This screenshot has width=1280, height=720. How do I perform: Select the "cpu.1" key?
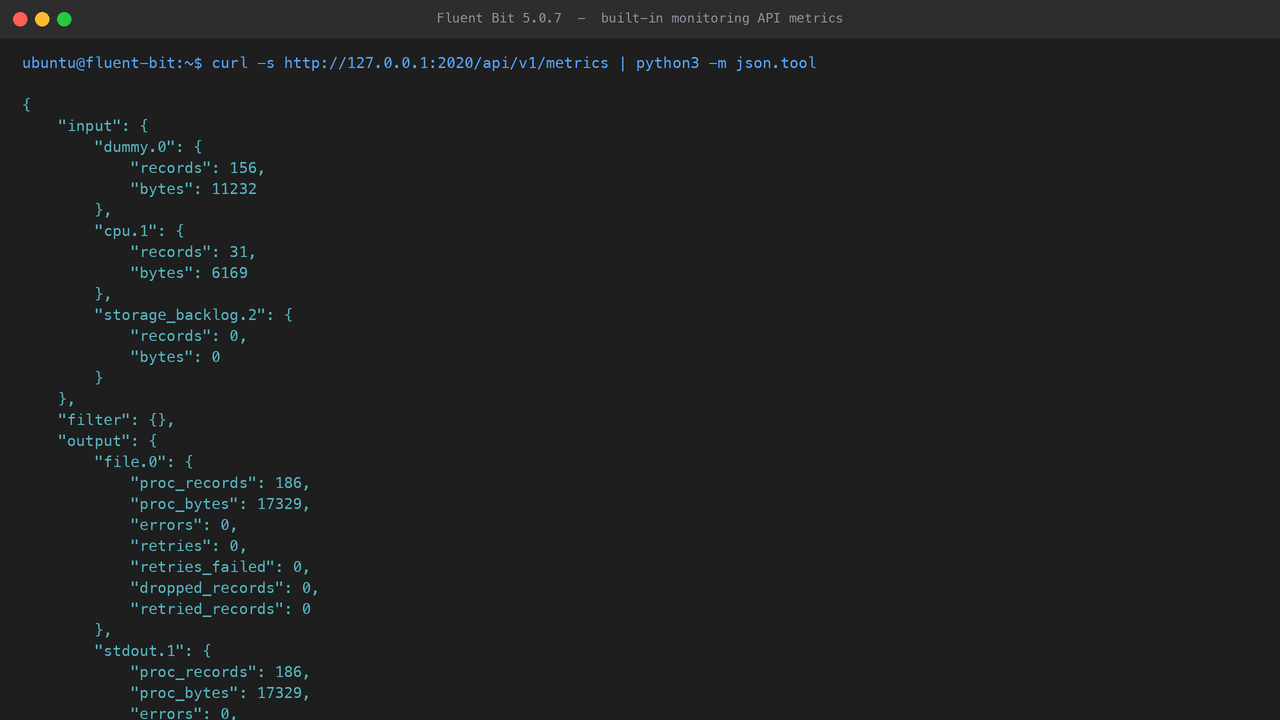[x=126, y=231]
